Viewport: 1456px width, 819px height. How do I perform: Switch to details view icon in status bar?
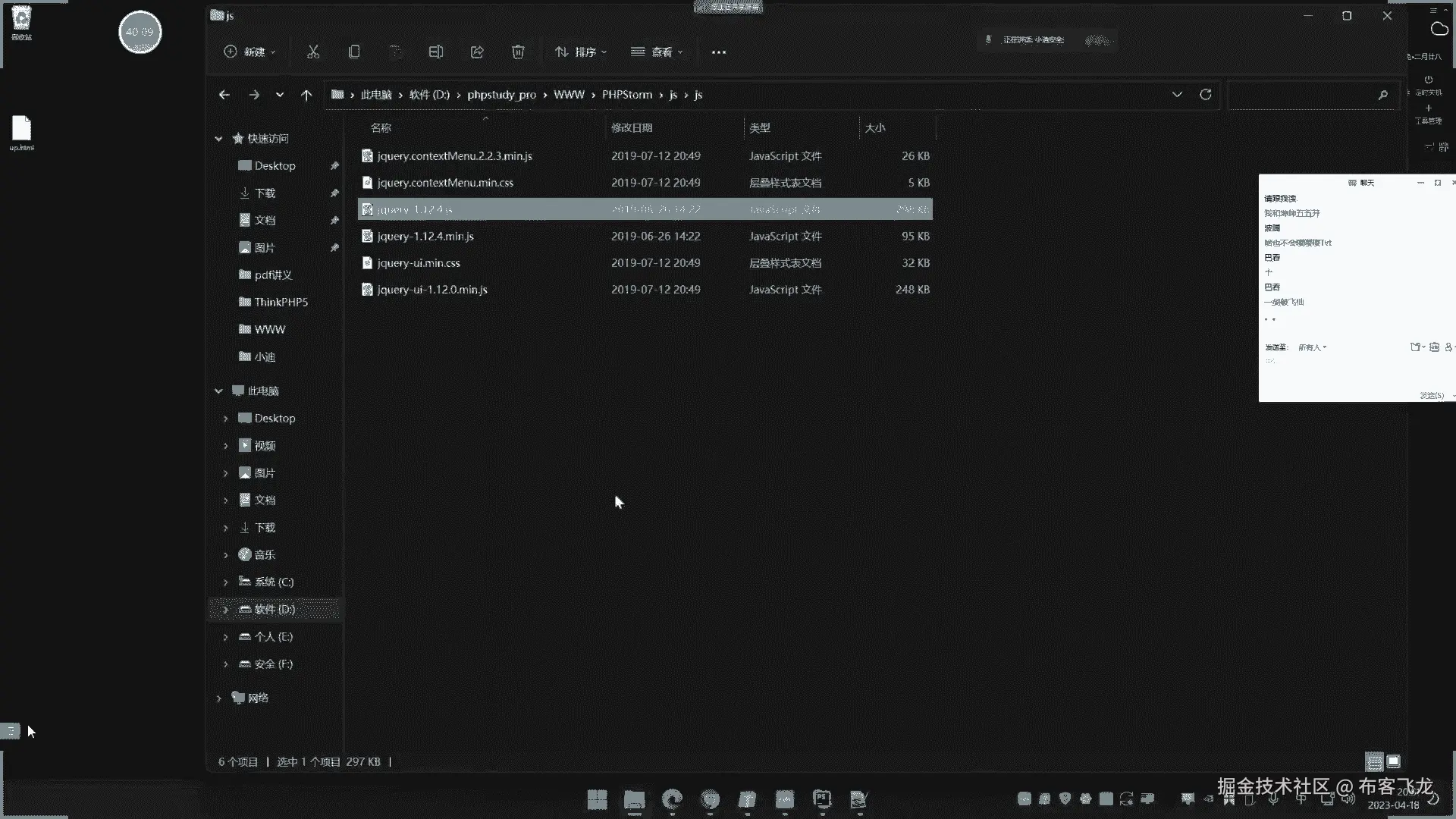click(x=1373, y=761)
